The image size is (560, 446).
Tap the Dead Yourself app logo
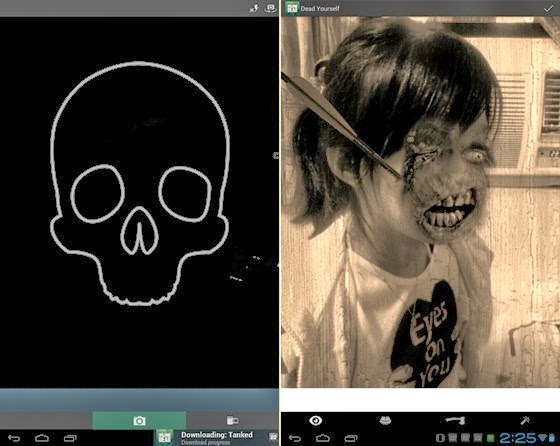[x=292, y=8]
